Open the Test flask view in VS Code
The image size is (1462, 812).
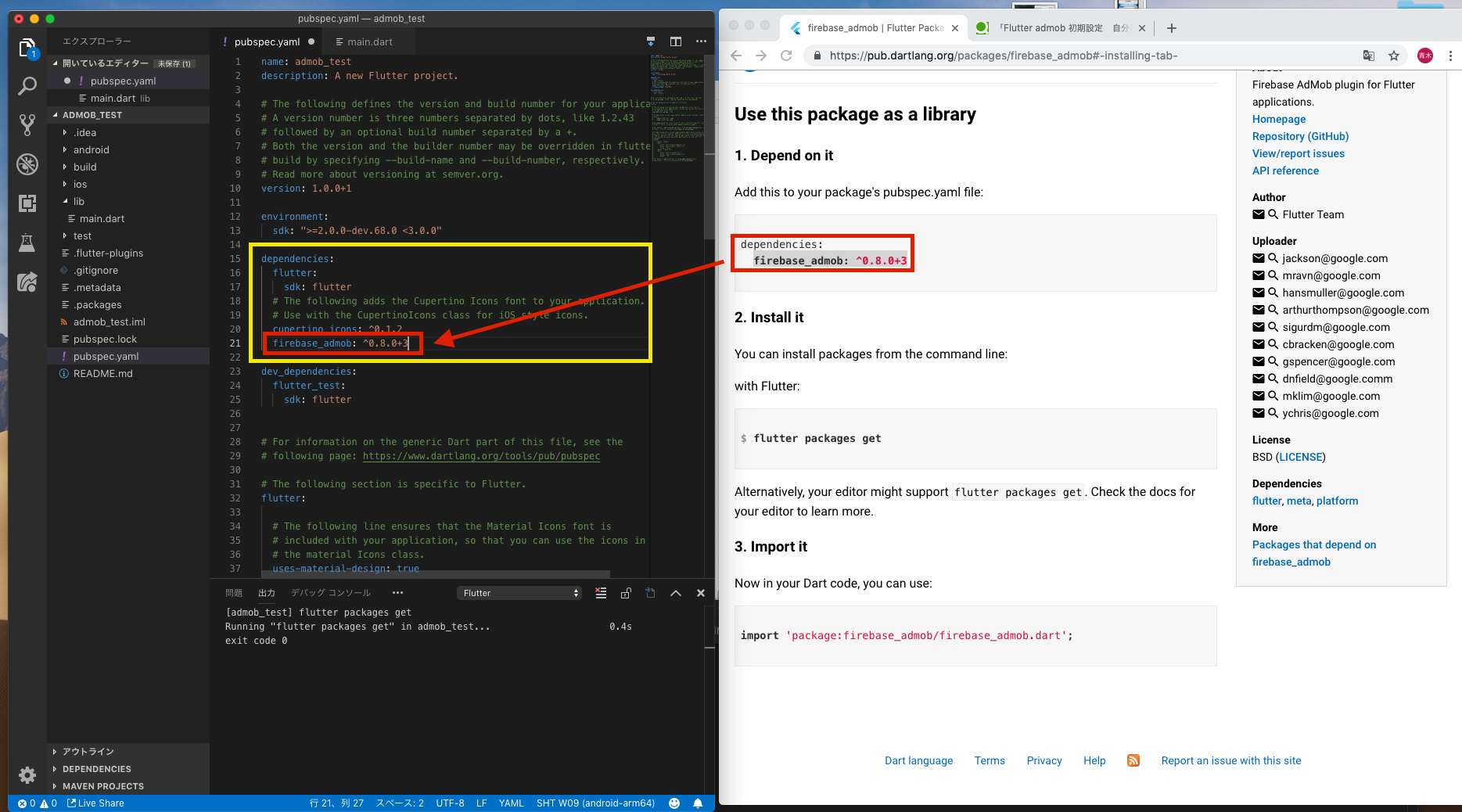click(27, 243)
